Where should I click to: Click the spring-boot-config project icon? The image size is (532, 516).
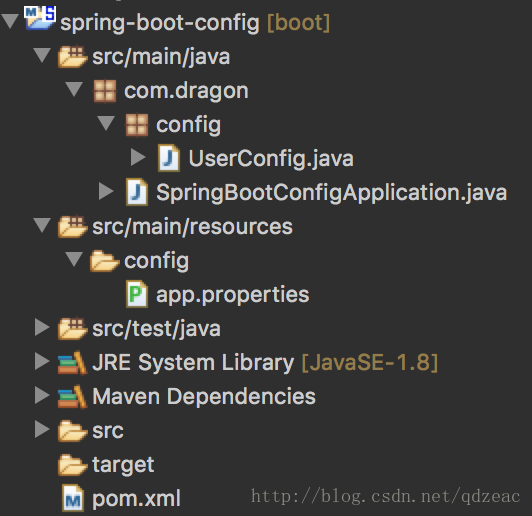[x=40, y=19]
